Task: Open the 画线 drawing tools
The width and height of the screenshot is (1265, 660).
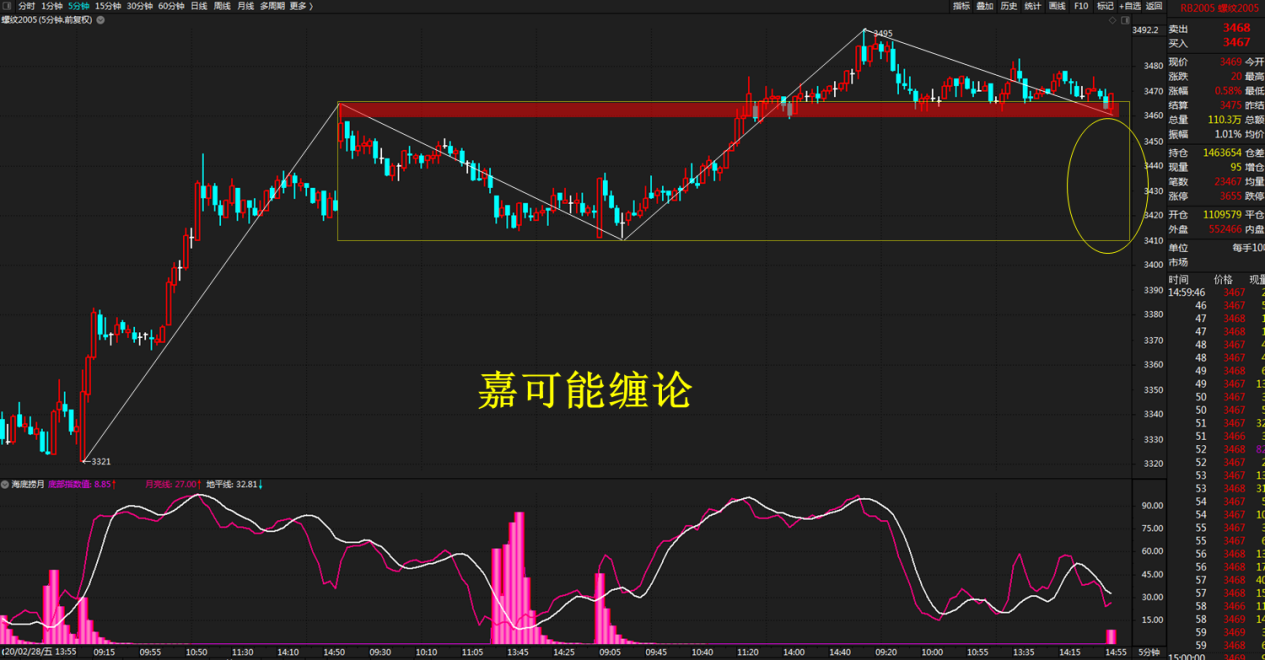Action: coord(1057,6)
